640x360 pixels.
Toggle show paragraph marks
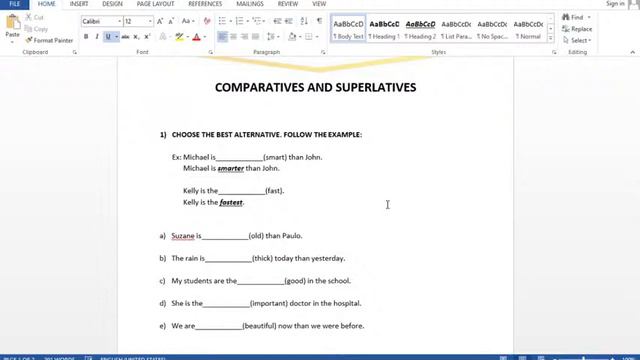[x=319, y=21]
